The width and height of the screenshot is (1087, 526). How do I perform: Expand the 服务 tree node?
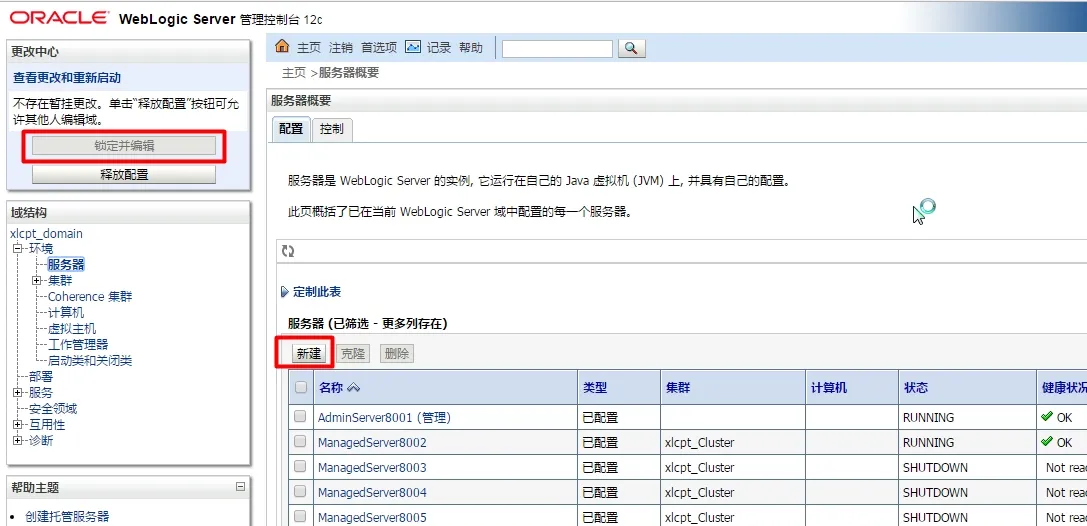tap(17, 392)
